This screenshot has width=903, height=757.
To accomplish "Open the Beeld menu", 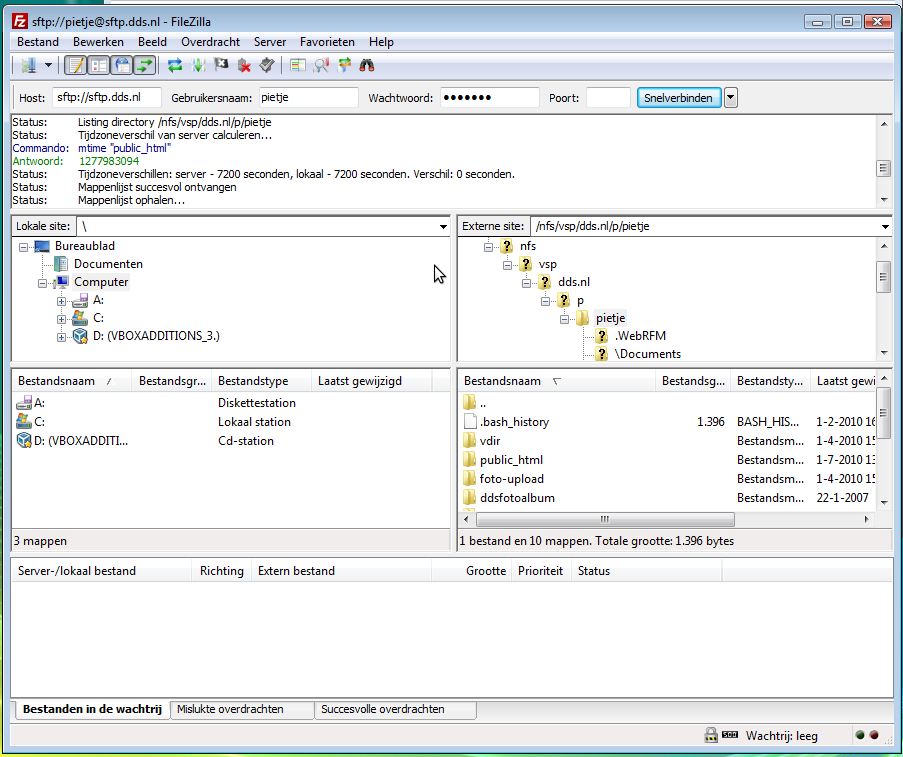I will click(x=152, y=42).
